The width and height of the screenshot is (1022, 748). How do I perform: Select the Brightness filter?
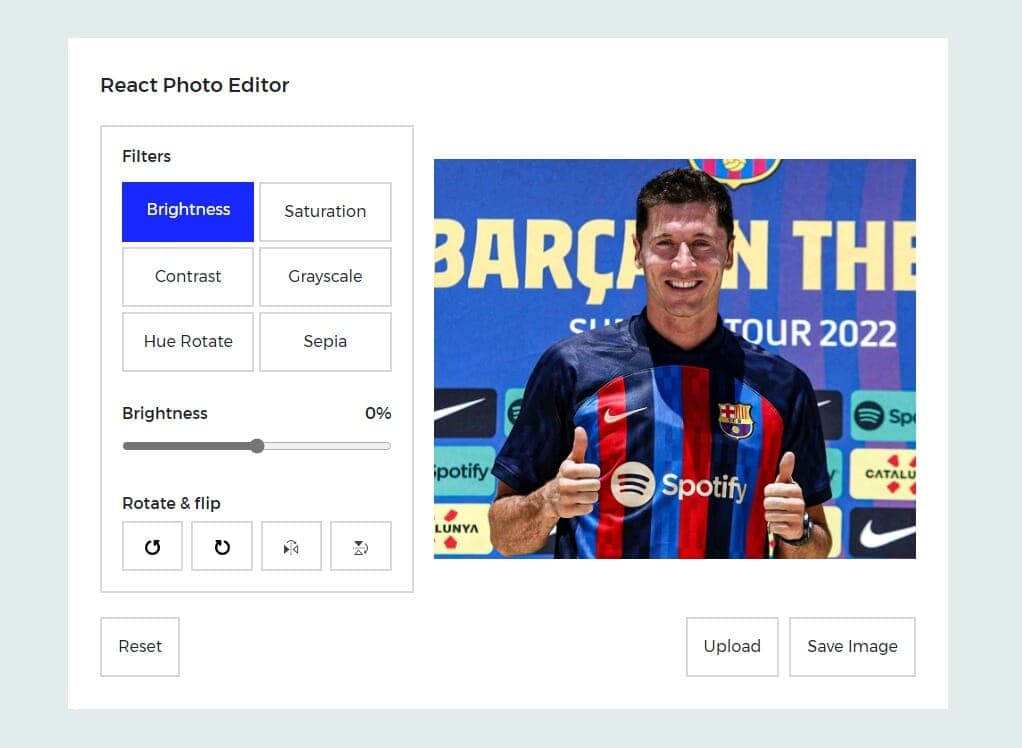(x=187, y=211)
